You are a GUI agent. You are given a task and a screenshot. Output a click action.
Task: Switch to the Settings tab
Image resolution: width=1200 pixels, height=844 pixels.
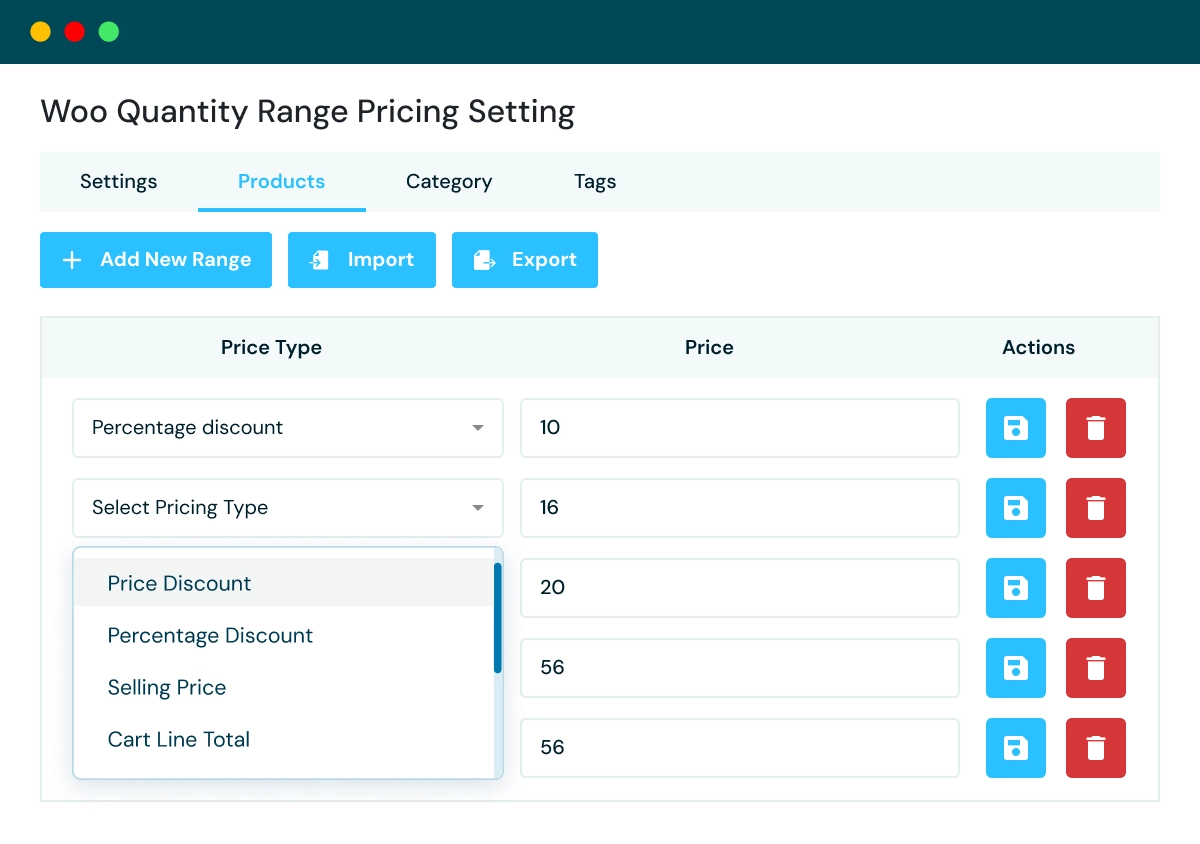point(119,182)
